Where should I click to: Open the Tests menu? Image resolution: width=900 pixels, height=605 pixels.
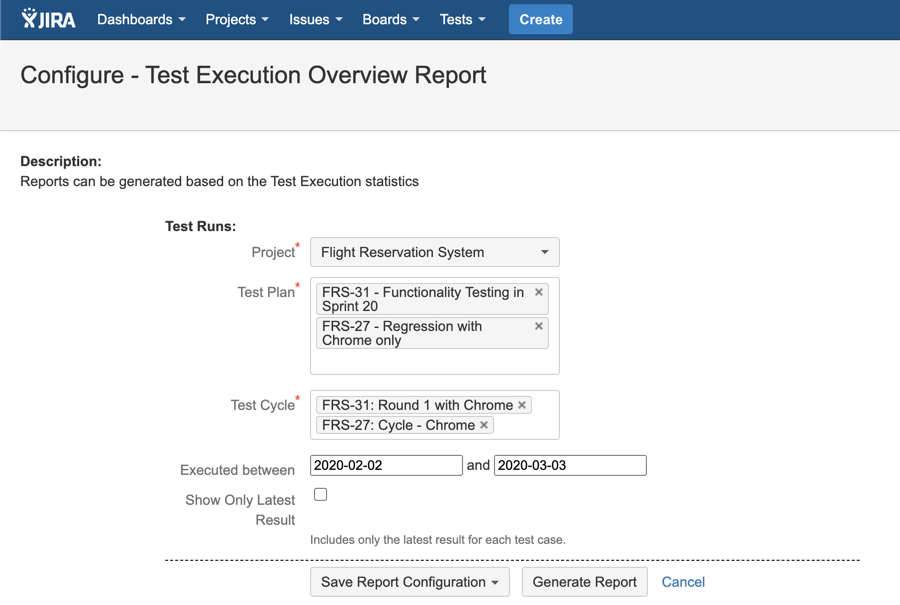pyautogui.click(x=462, y=19)
